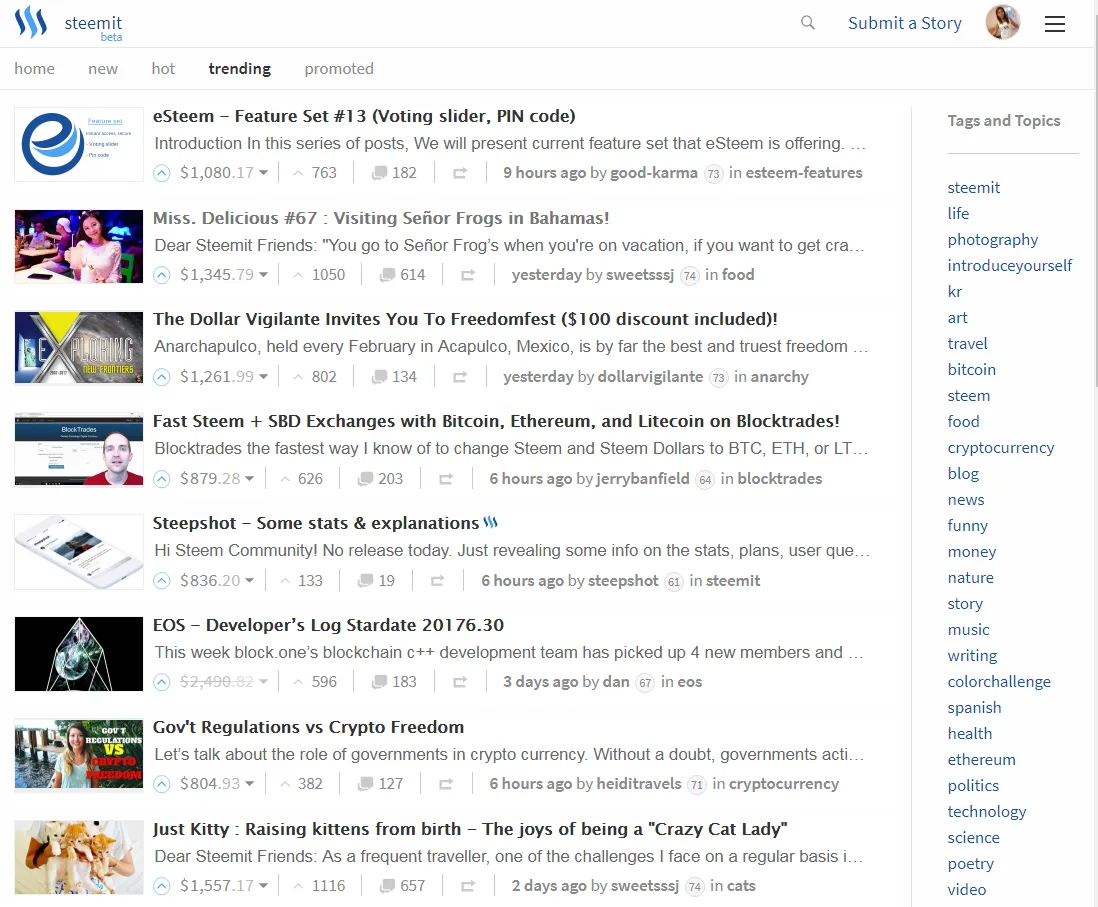Resteem the Steepshot stats post
Screen dimensions: 1098x907
[x=438, y=581]
